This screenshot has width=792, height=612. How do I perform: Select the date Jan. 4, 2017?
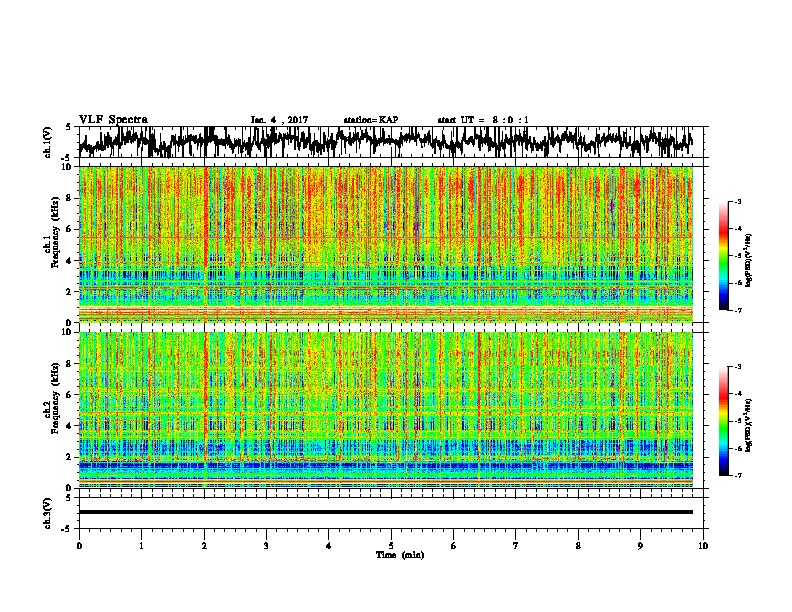[x=279, y=120]
